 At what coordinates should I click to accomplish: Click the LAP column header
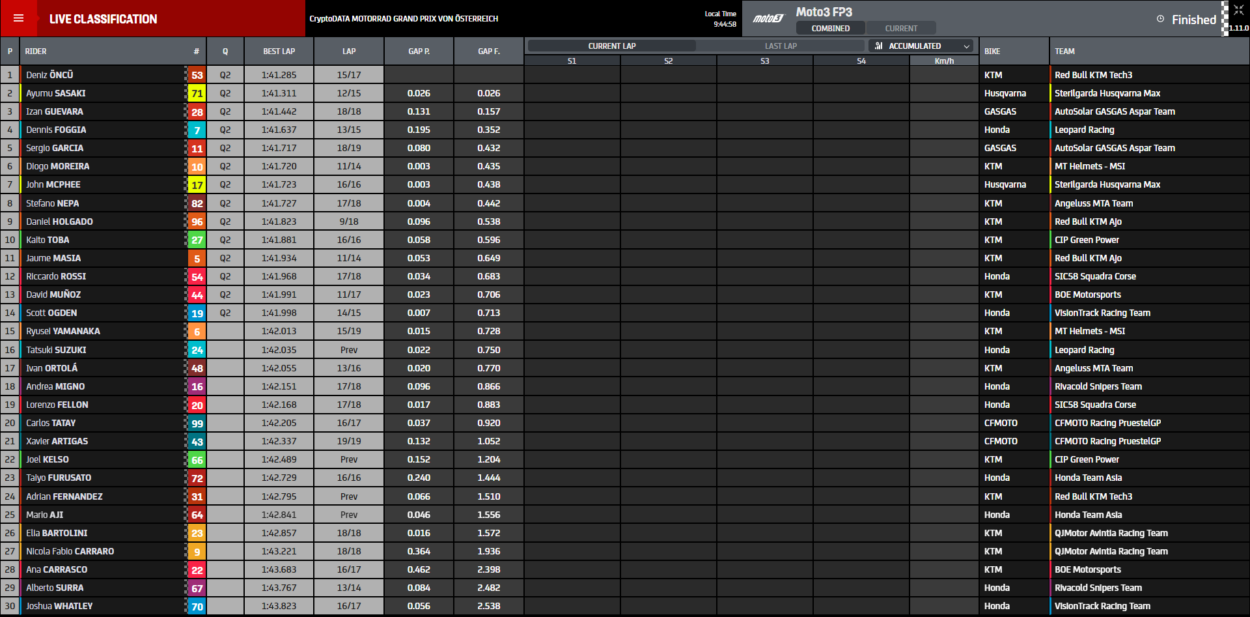click(349, 50)
